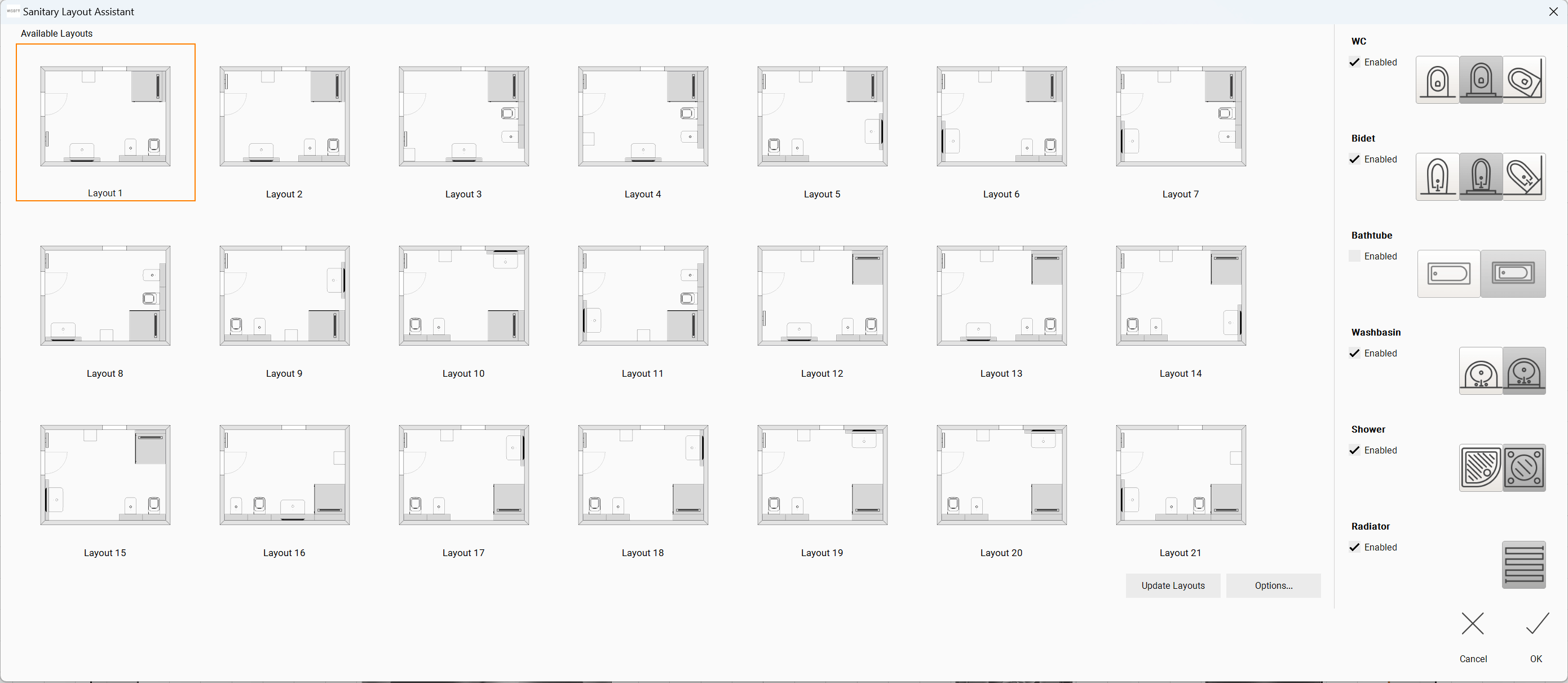Open the Options... dialog button
1568x683 pixels.
point(1273,585)
